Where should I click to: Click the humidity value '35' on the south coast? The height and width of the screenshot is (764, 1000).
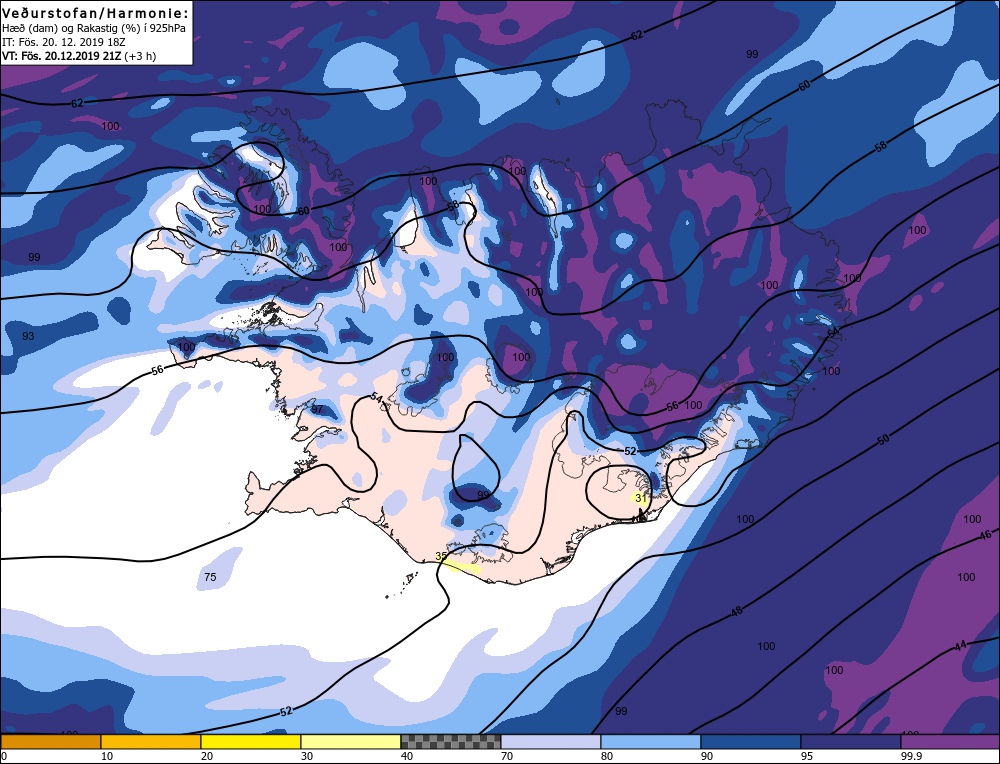click(x=441, y=556)
